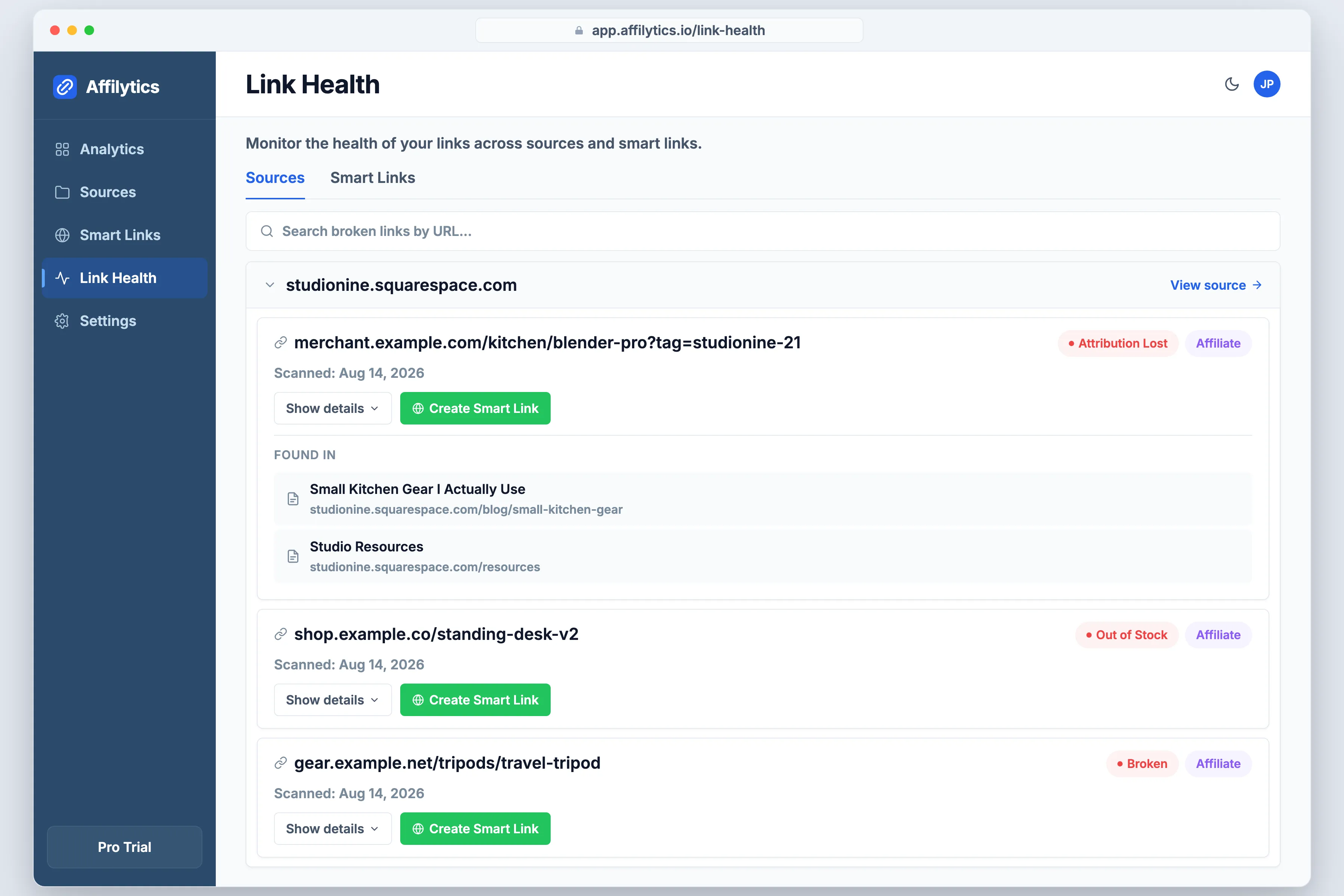This screenshot has height=896, width=1344.
Task: Toggle dark mode with moon icon
Action: point(1232,84)
